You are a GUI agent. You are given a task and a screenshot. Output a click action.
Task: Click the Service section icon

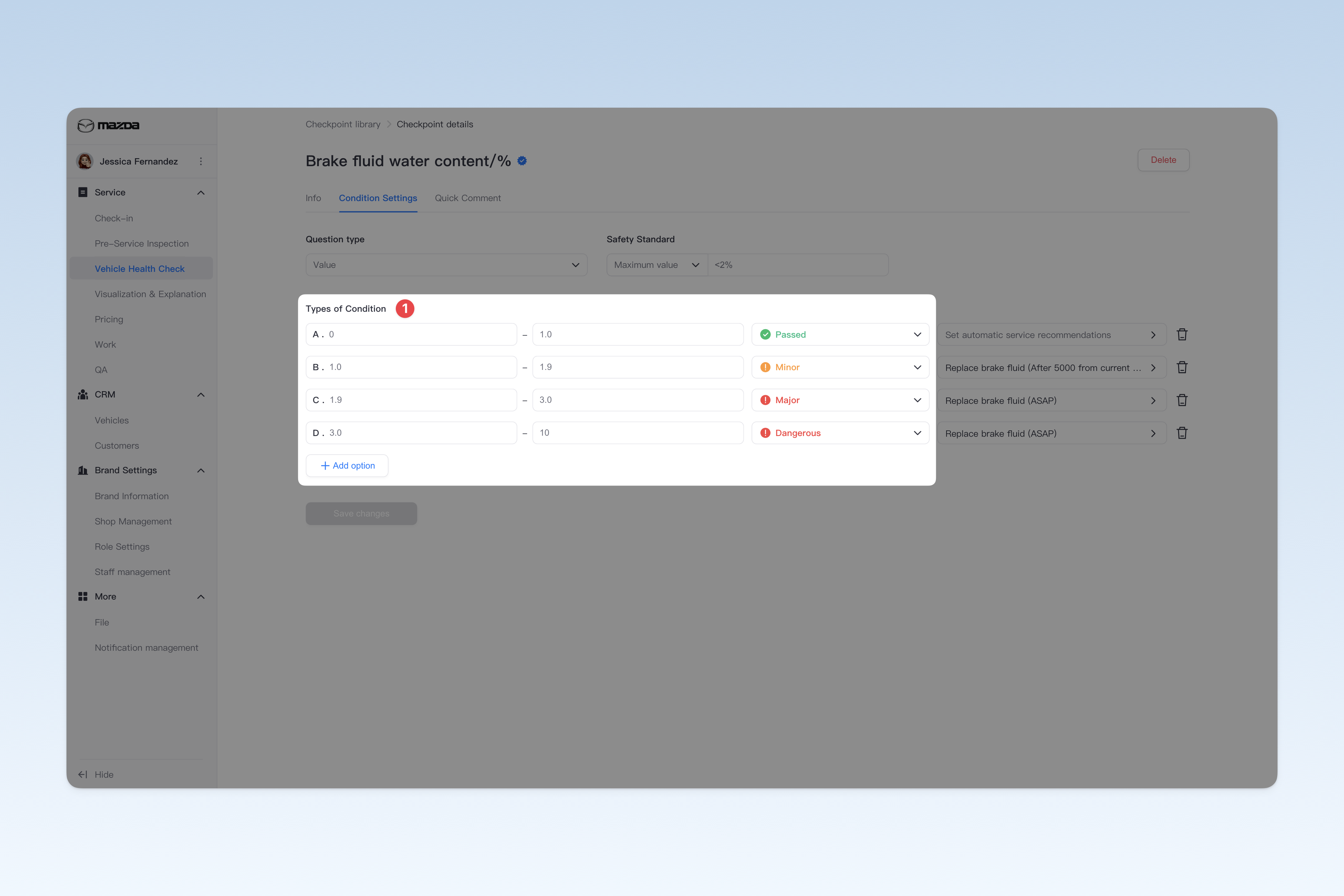click(83, 192)
